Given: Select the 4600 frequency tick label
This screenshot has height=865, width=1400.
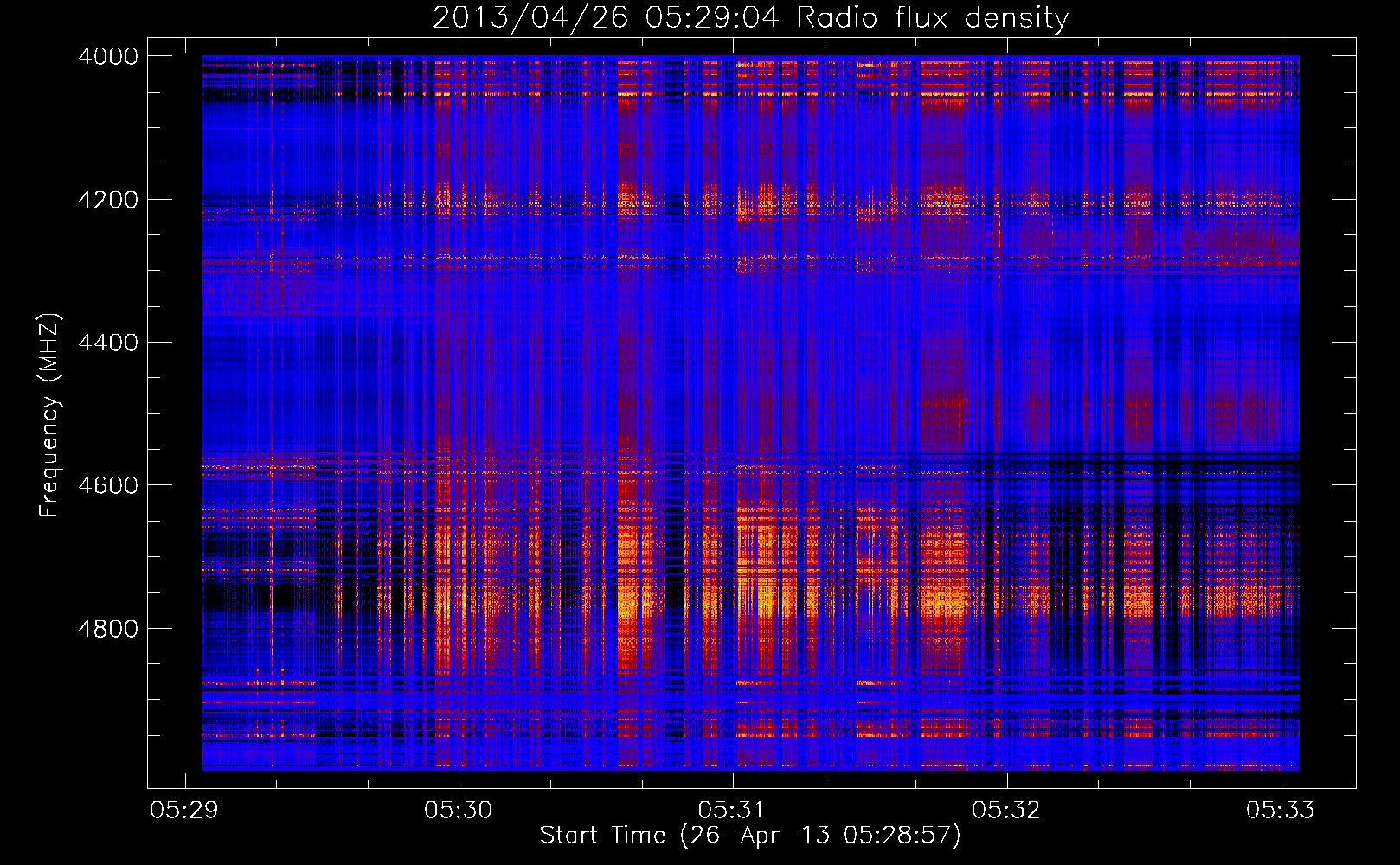Looking at the screenshot, I should point(108,485).
